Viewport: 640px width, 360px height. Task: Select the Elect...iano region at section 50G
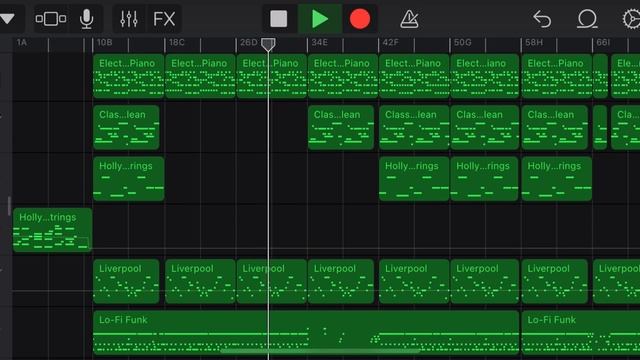tap(484, 76)
